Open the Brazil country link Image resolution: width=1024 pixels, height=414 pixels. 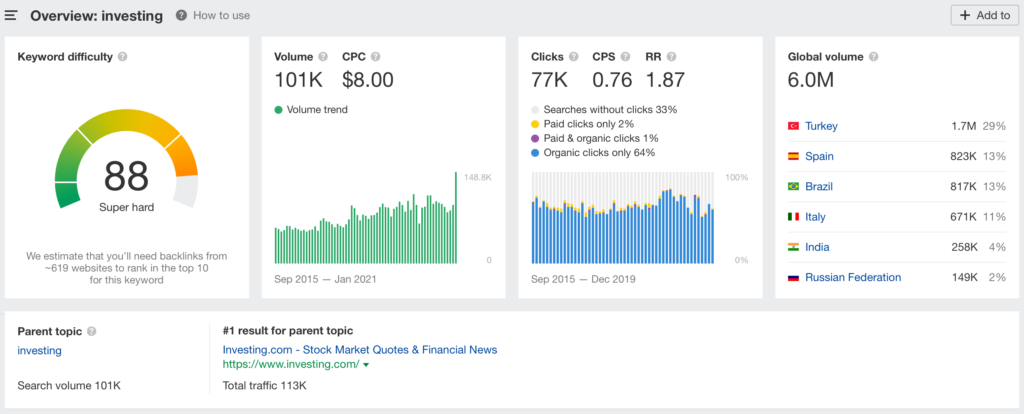click(818, 186)
